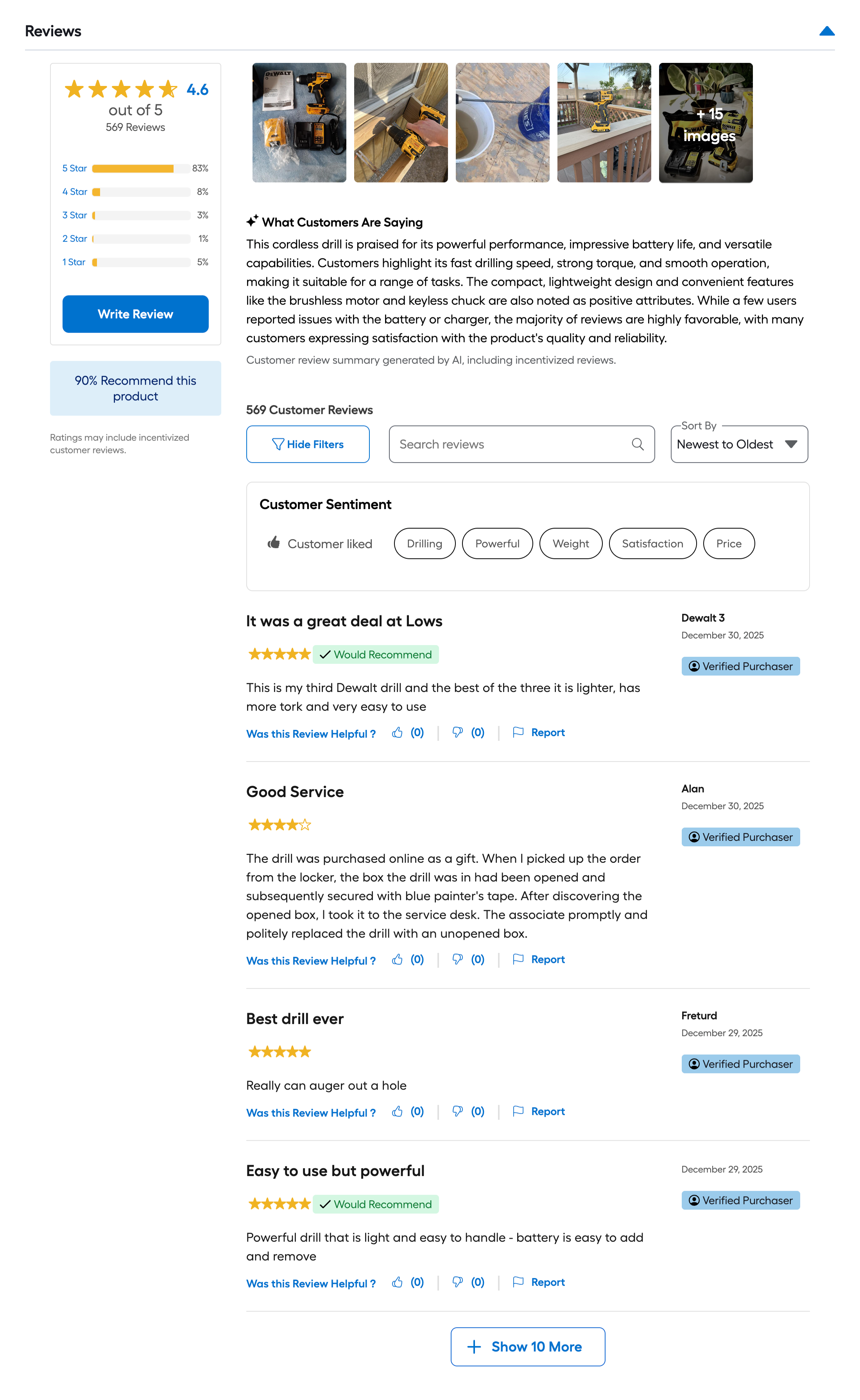Thumbs down the Best drill ever review

point(457,1111)
